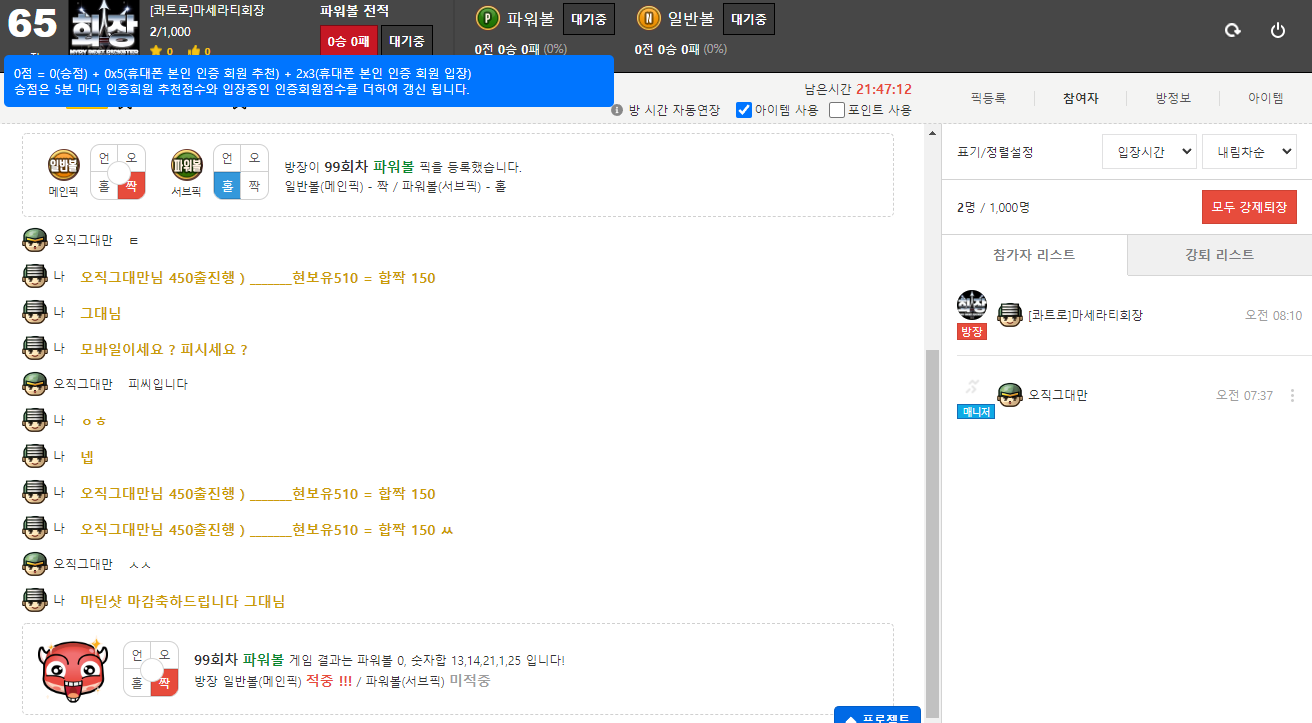This screenshot has width=1312, height=723.
Task: Click the yellow star icon under room title
Action: (x=156, y=51)
